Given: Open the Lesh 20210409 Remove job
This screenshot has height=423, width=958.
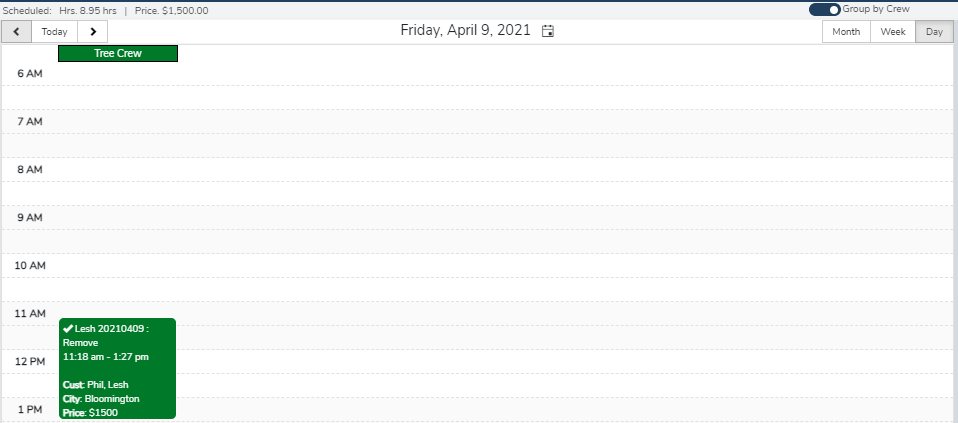Looking at the screenshot, I should coord(117,369).
